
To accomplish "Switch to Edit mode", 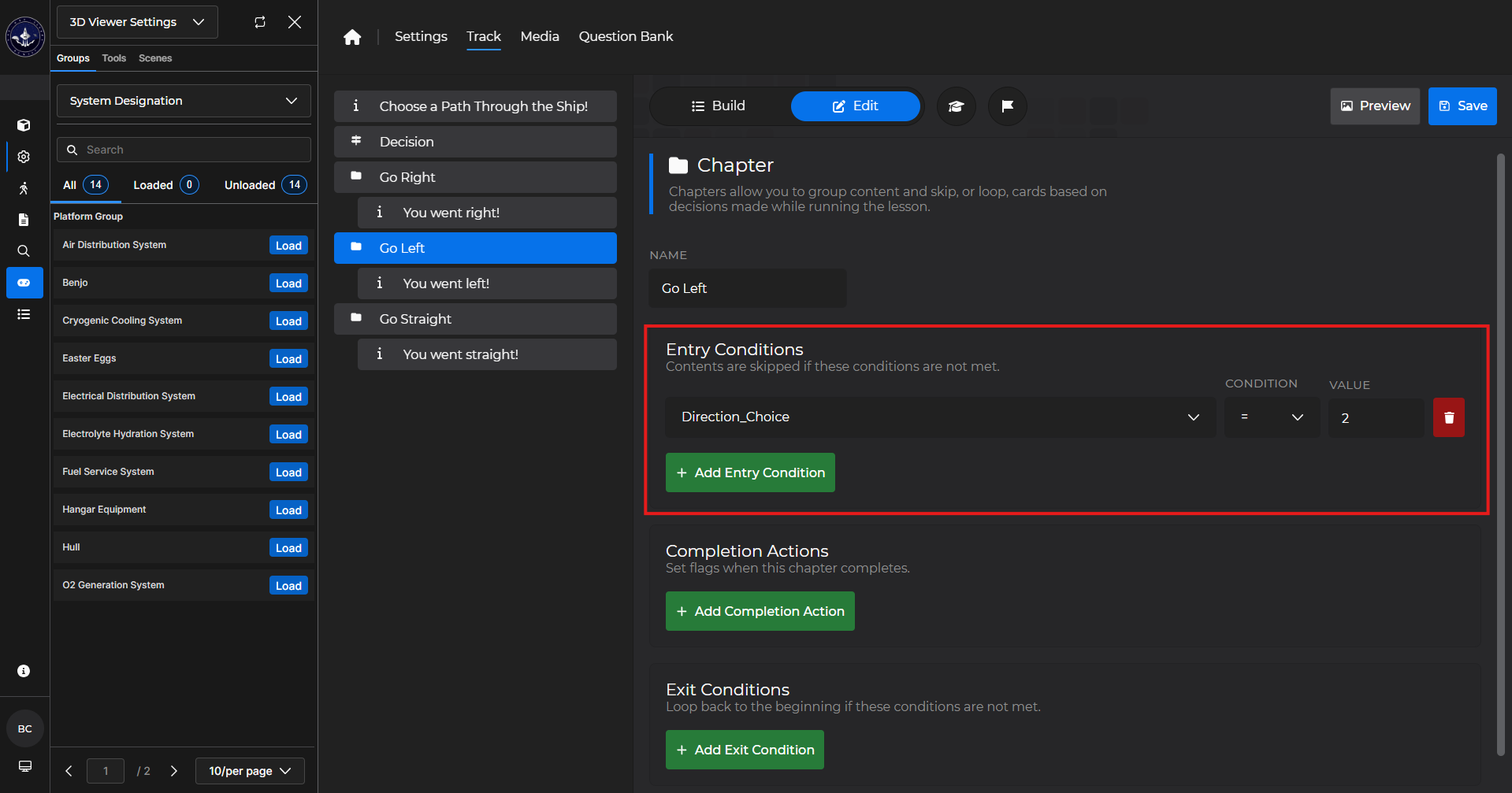I will (x=856, y=106).
